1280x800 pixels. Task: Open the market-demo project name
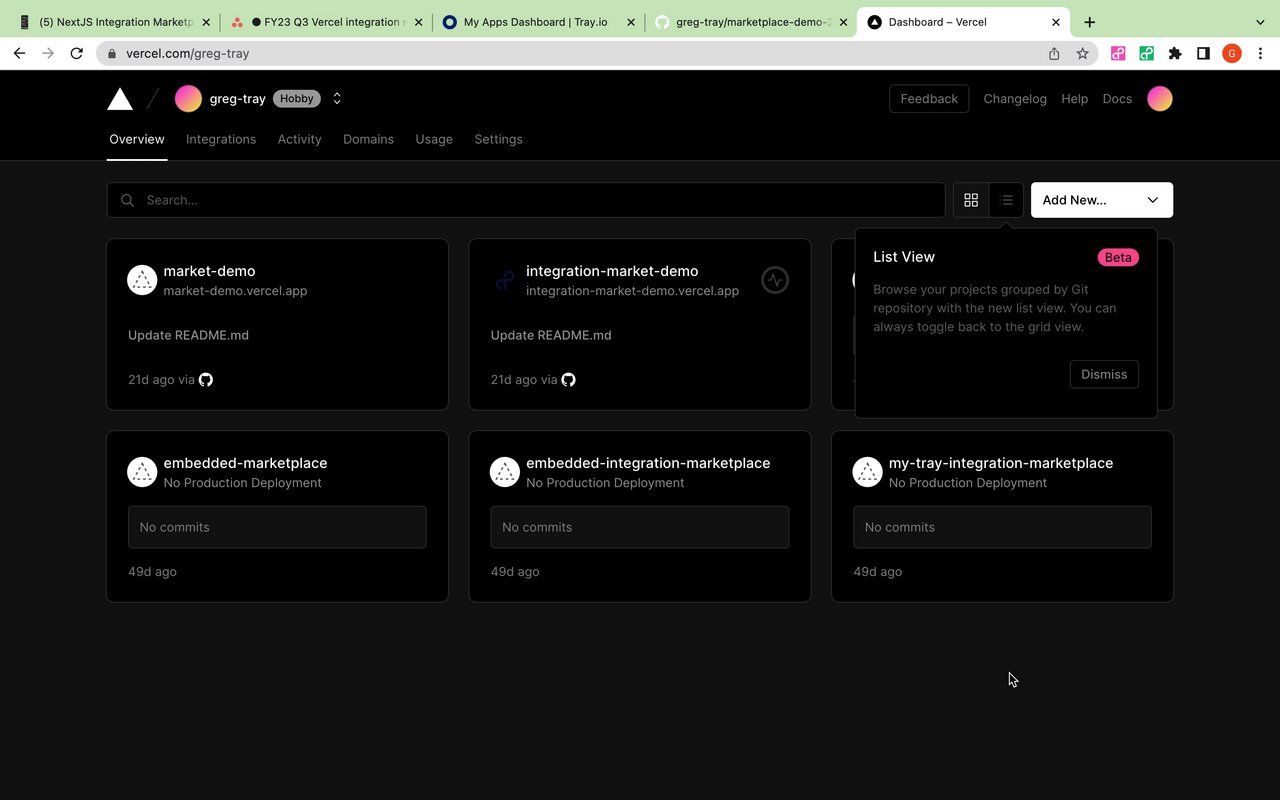[209, 271]
